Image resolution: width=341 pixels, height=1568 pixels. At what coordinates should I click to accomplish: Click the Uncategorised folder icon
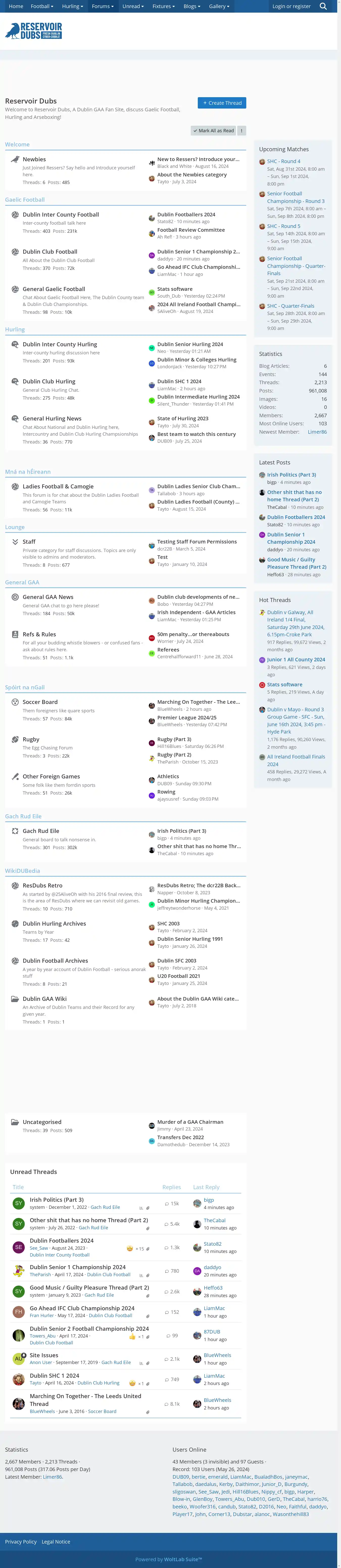[15, 1122]
